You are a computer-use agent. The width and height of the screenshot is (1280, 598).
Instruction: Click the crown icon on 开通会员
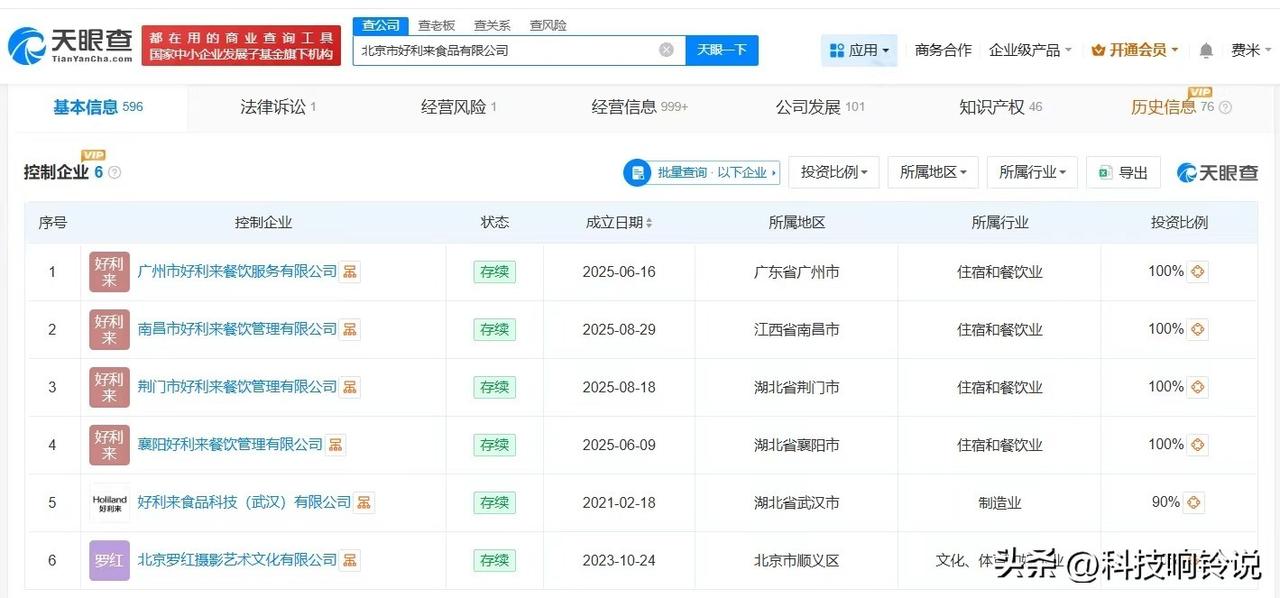pyautogui.click(x=1097, y=48)
